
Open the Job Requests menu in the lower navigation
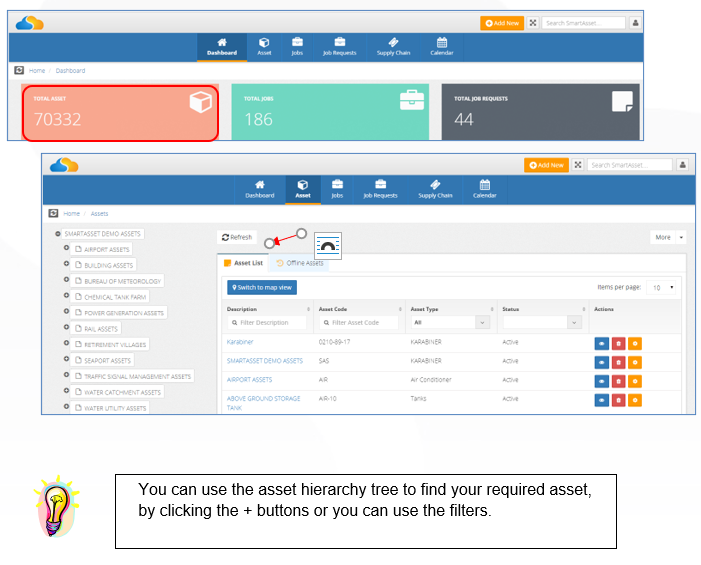point(380,190)
